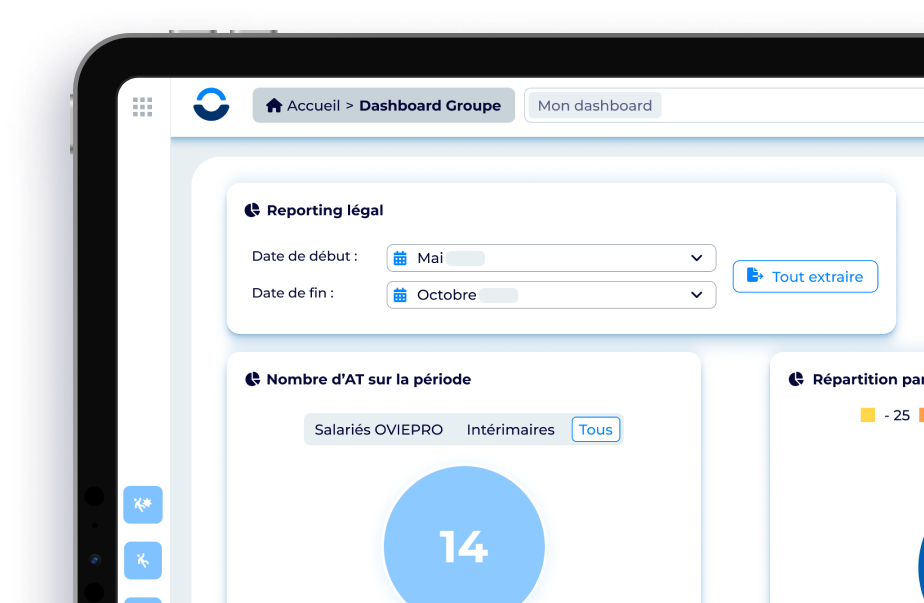Click the Nombre d'AT sur la période heading
This screenshot has width=924, height=603.
click(x=368, y=379)
